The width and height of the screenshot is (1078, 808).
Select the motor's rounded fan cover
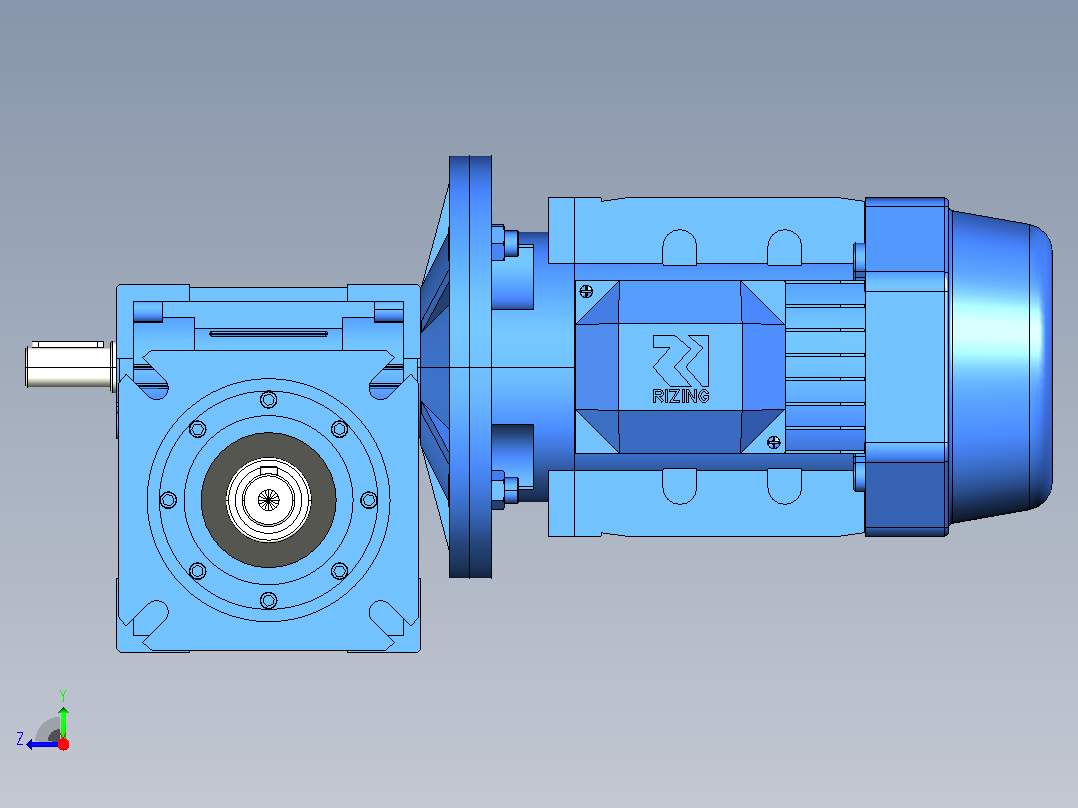tap(1001, 367)
